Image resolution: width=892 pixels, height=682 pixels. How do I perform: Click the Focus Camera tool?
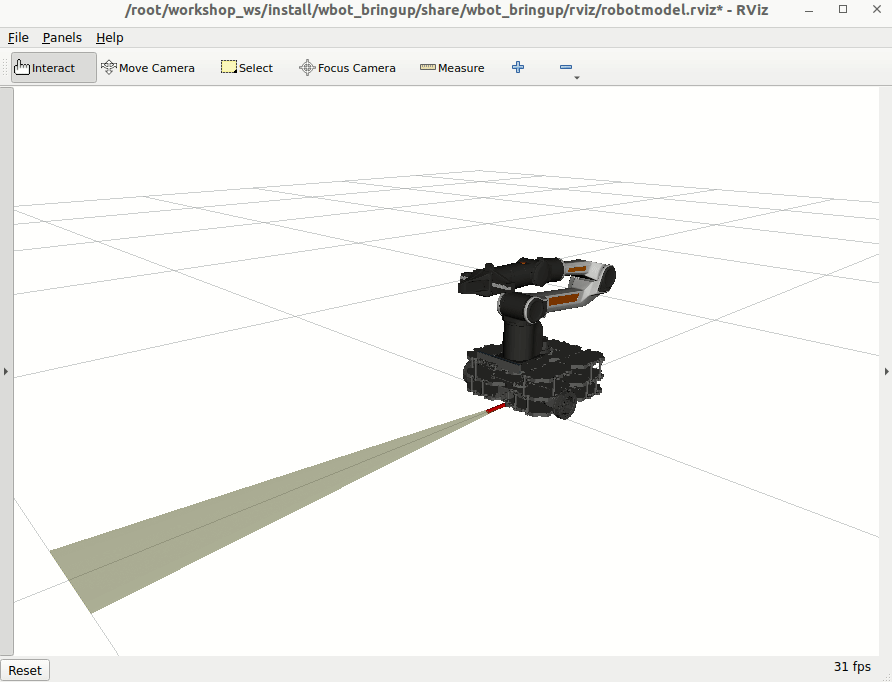[x=347, y=67]
